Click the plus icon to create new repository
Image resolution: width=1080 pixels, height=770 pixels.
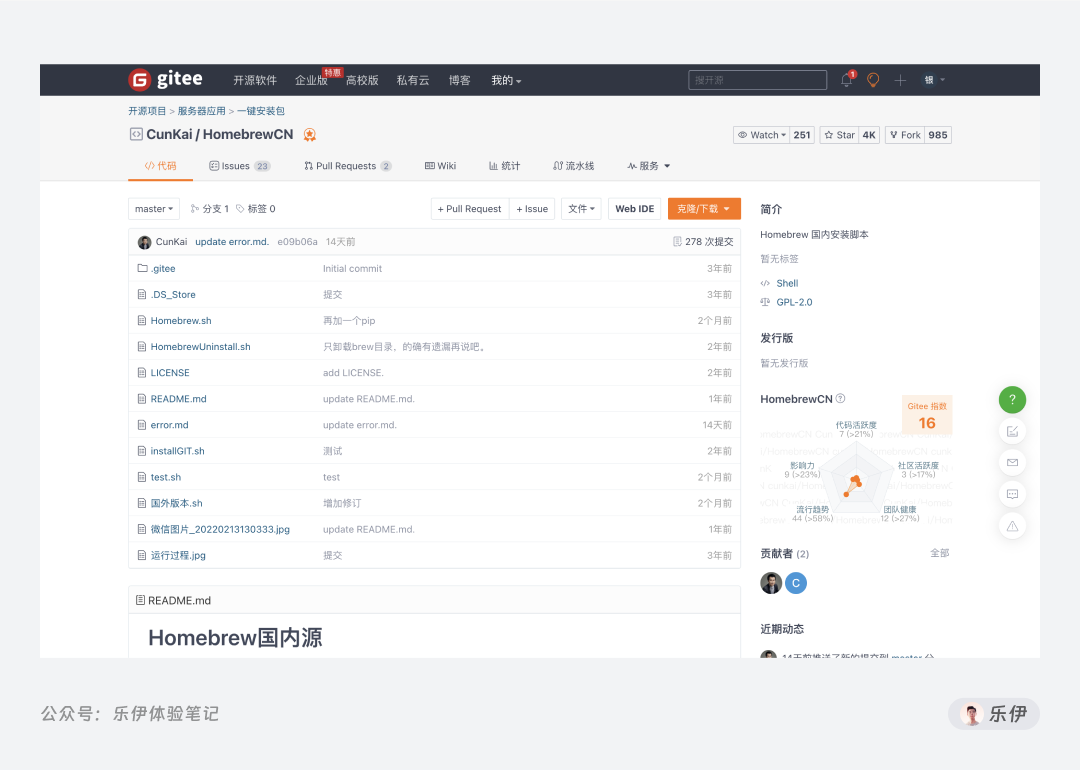pos(900,80)
